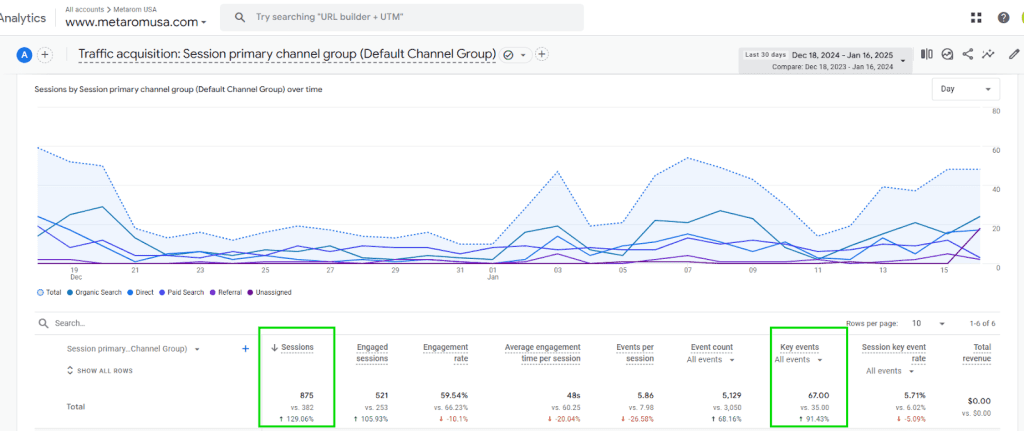Click 'Event count' column header
This screenshot has height=431, width=1024.
[711, 347]
